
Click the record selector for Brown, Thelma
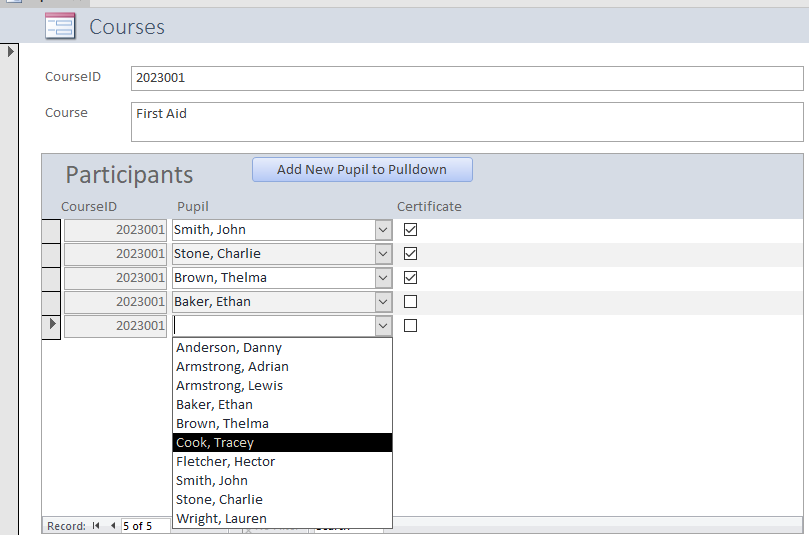tap(51, 278)
